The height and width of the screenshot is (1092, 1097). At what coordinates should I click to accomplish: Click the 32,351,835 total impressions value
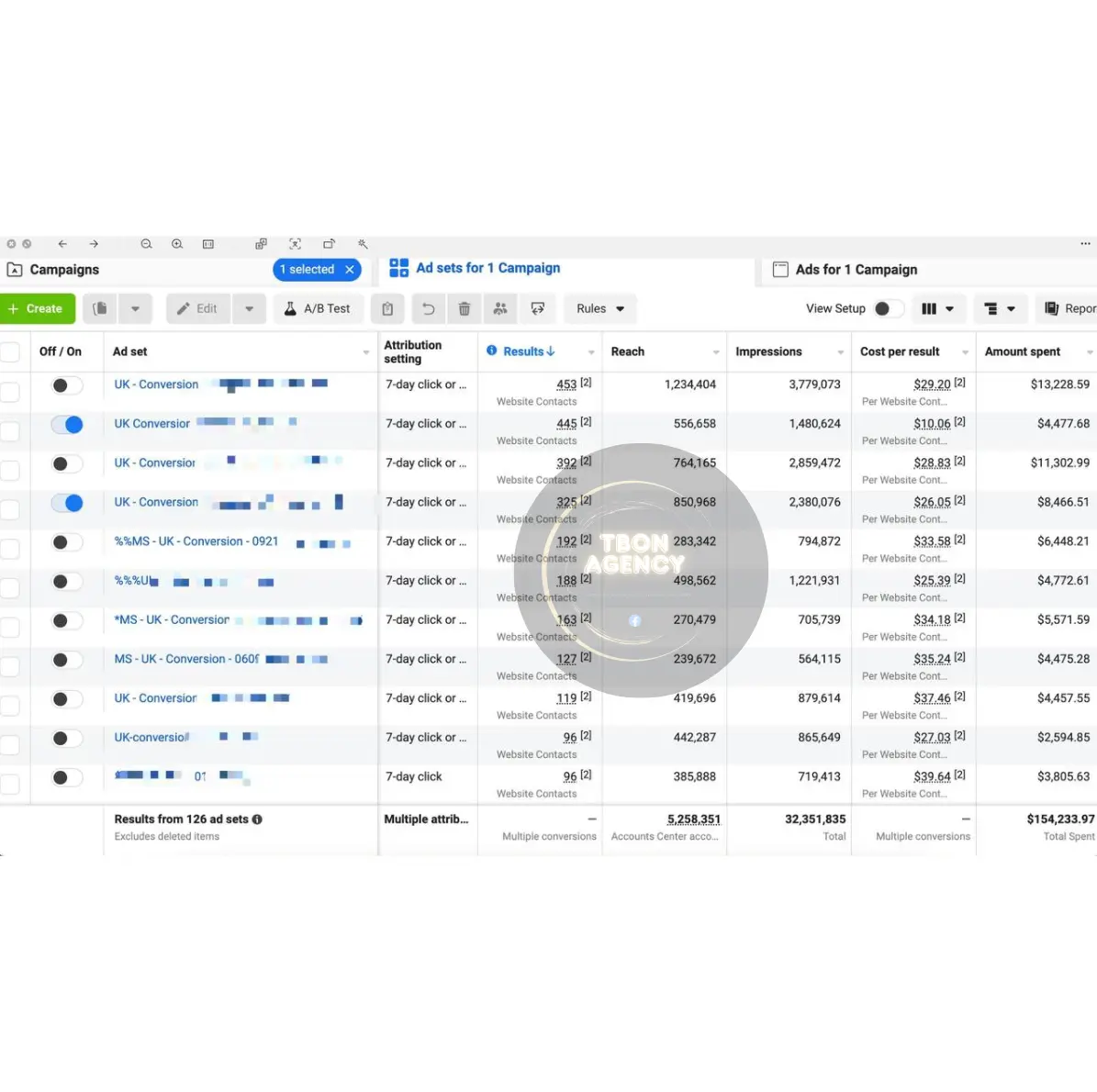[x=815, y=819]
